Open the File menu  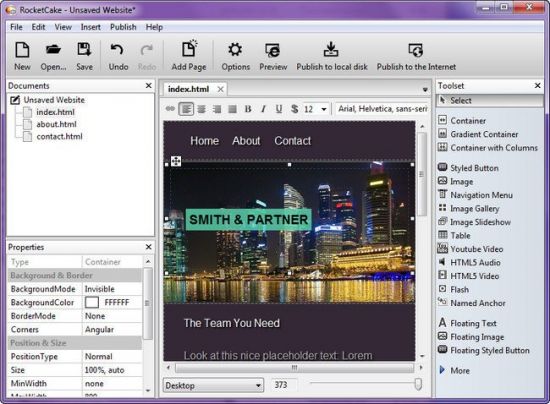point(16,27)
